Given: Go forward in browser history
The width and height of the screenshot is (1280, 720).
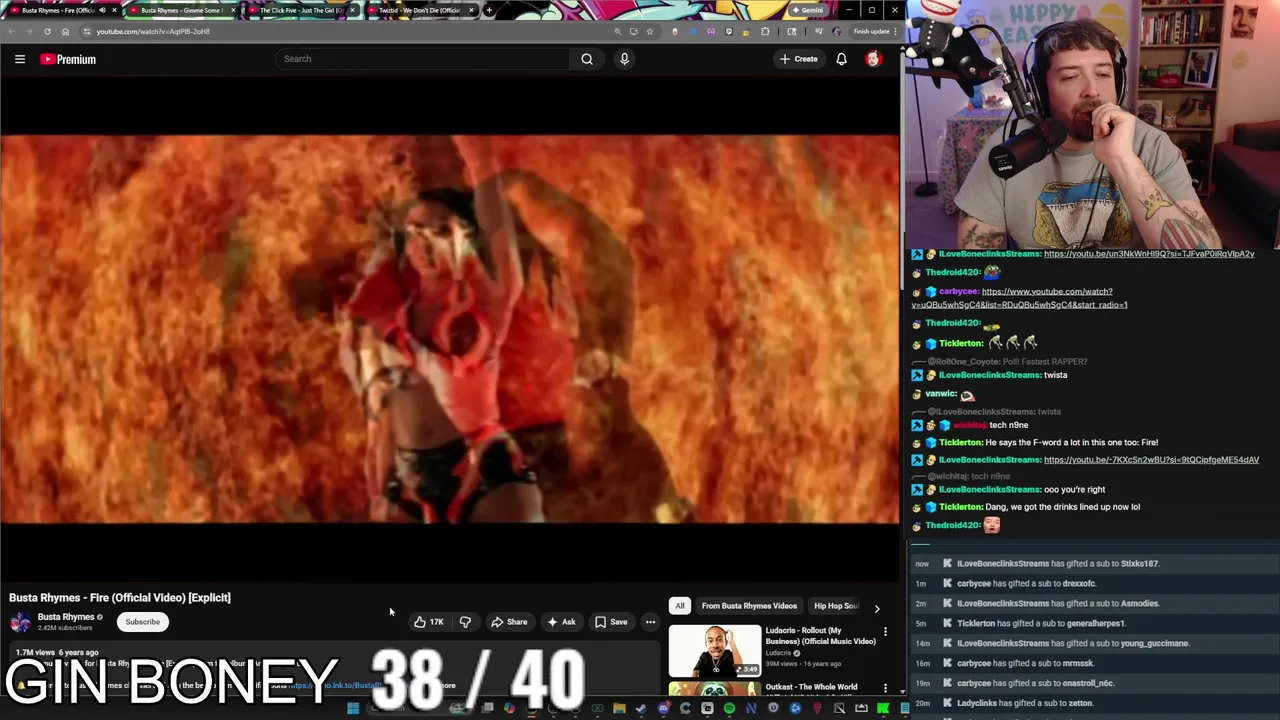Looking at the screenshot, I should click(29, 31).
